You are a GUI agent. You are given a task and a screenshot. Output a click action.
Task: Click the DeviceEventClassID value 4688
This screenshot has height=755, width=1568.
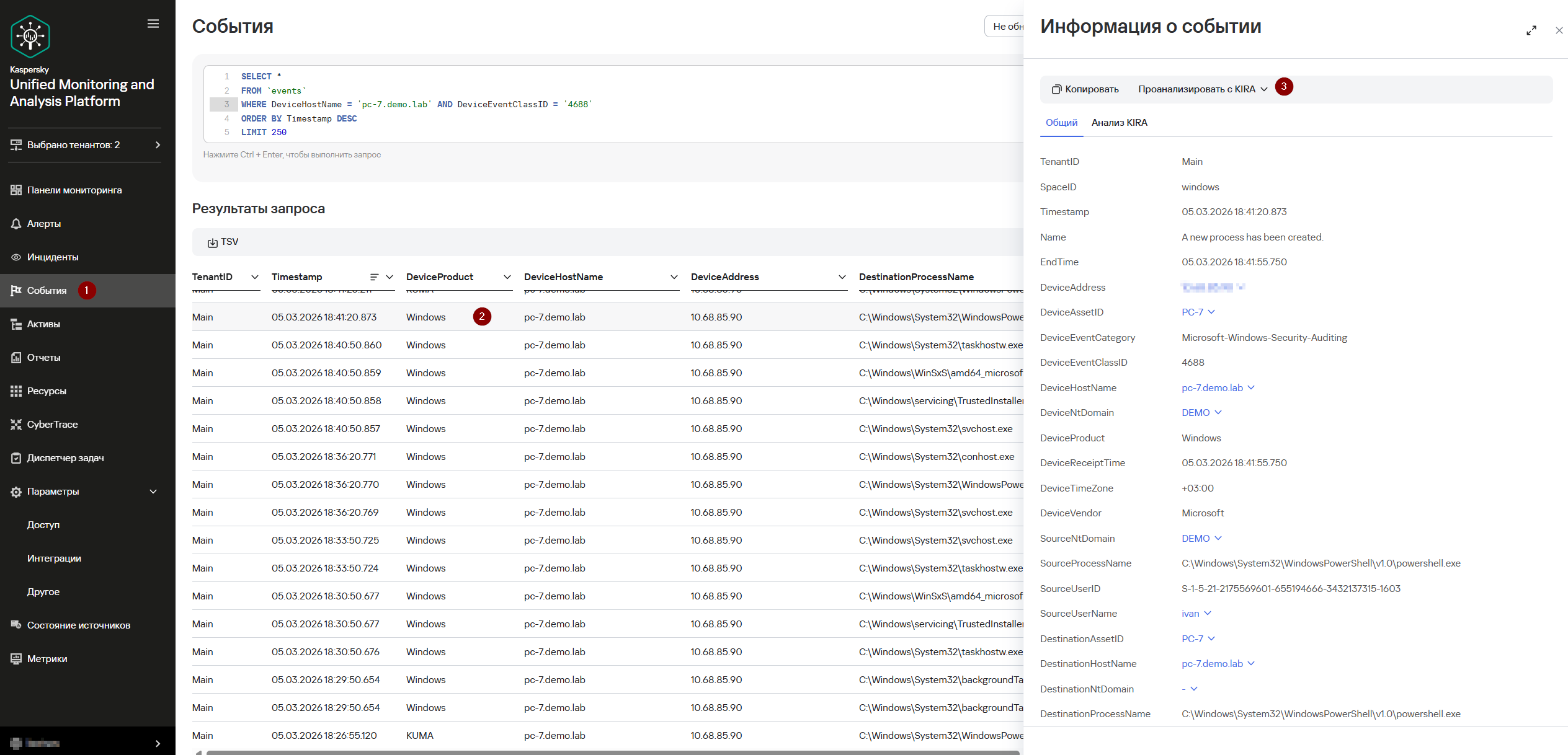1193,363
